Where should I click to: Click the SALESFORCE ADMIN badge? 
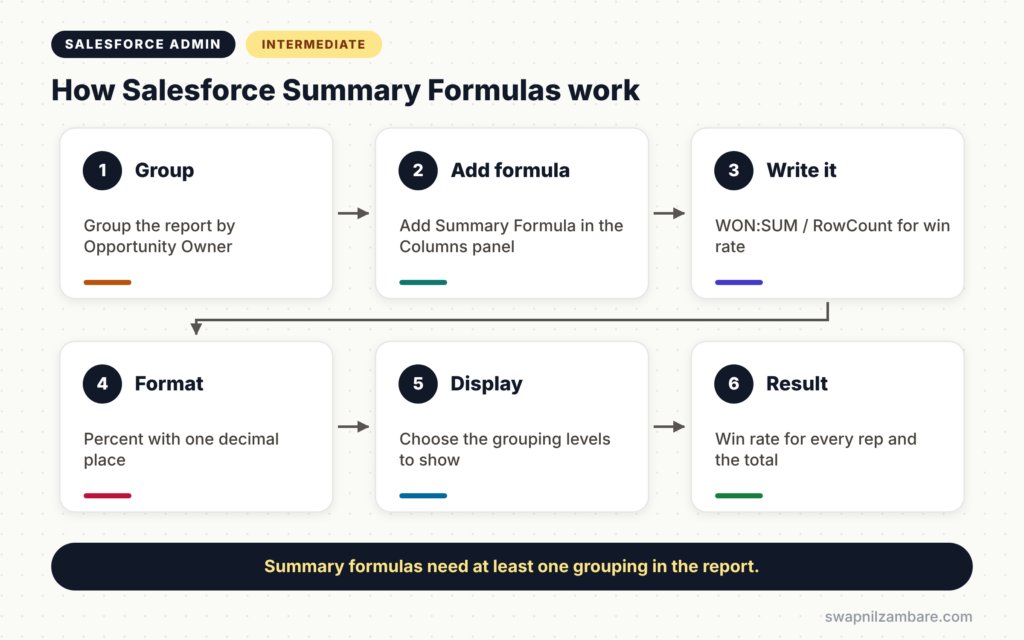pos(143,44)
